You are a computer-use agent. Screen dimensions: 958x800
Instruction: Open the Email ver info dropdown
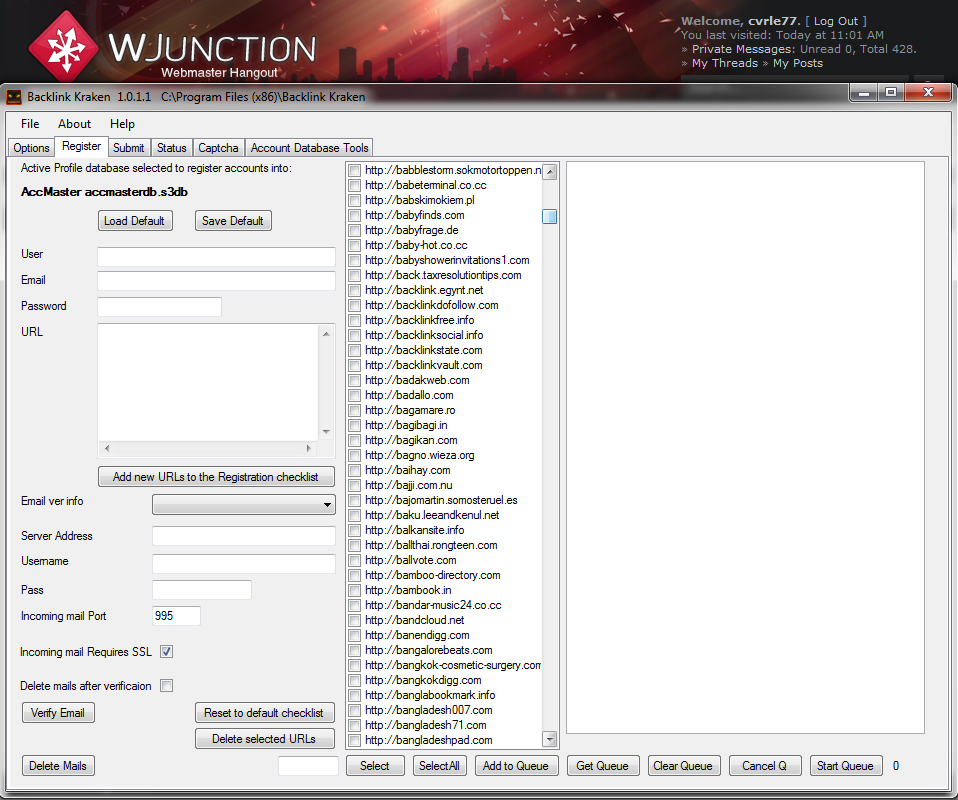point(243,505)
